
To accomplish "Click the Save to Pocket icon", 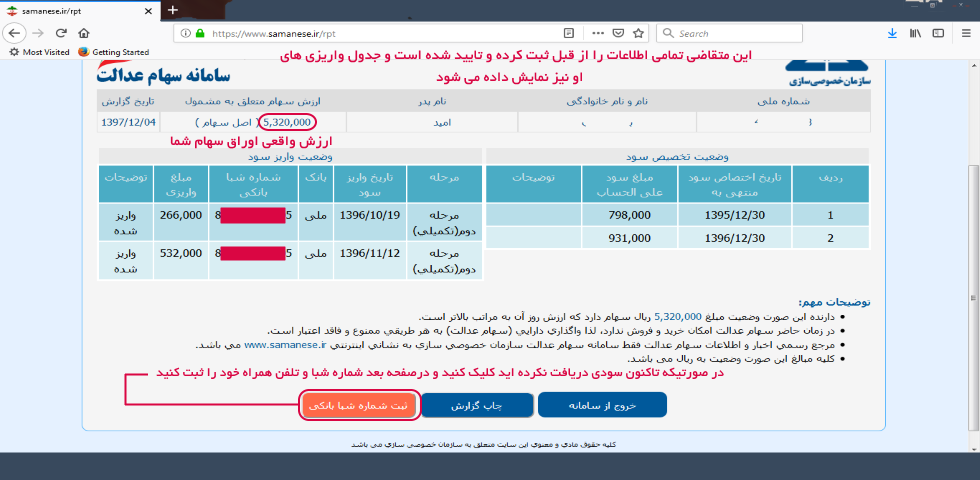I will pyautogui.click(x=617, y=32).
